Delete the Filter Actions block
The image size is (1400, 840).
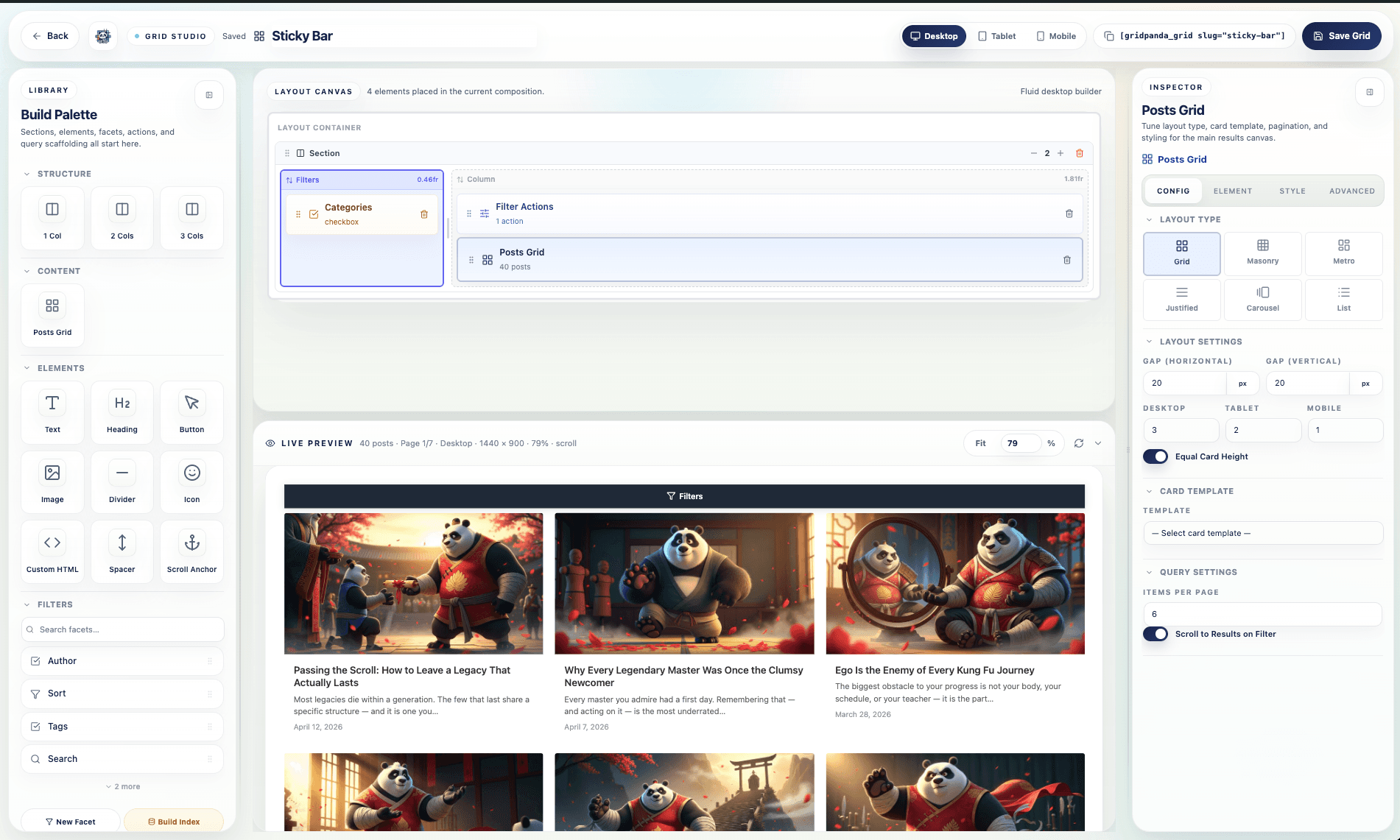tap(1069, 213)
